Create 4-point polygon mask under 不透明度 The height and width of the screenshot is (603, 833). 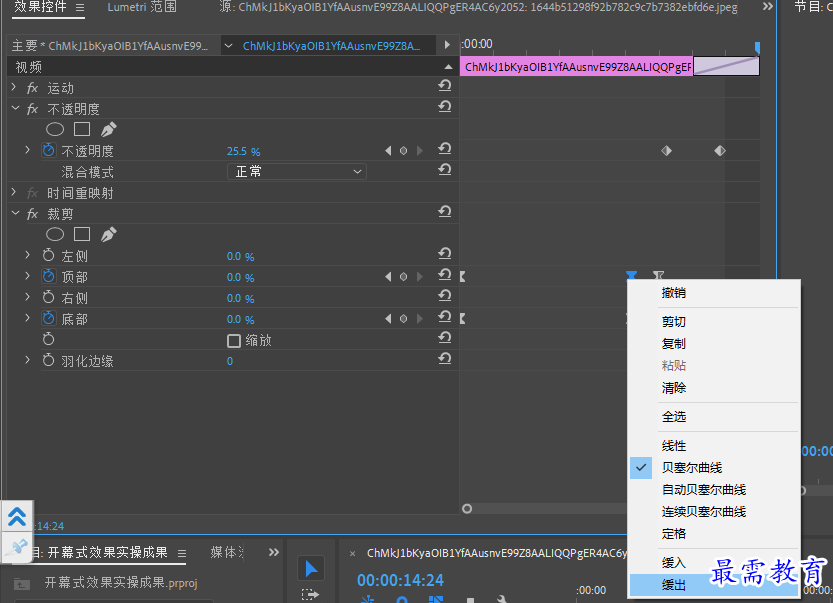click(82, 129)
